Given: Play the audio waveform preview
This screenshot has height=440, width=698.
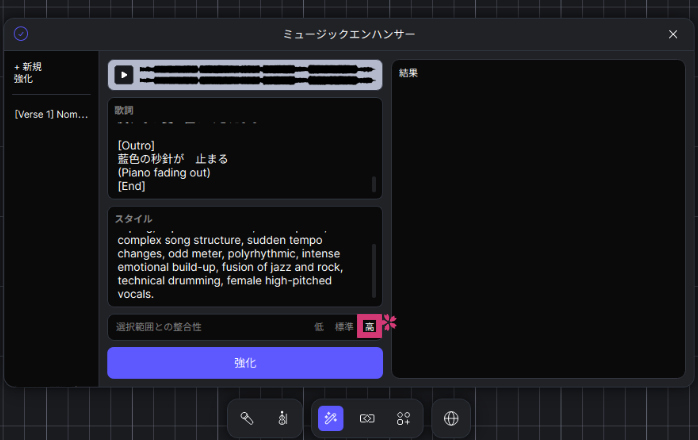Looking at the screenshot, I should click(123, 74).
